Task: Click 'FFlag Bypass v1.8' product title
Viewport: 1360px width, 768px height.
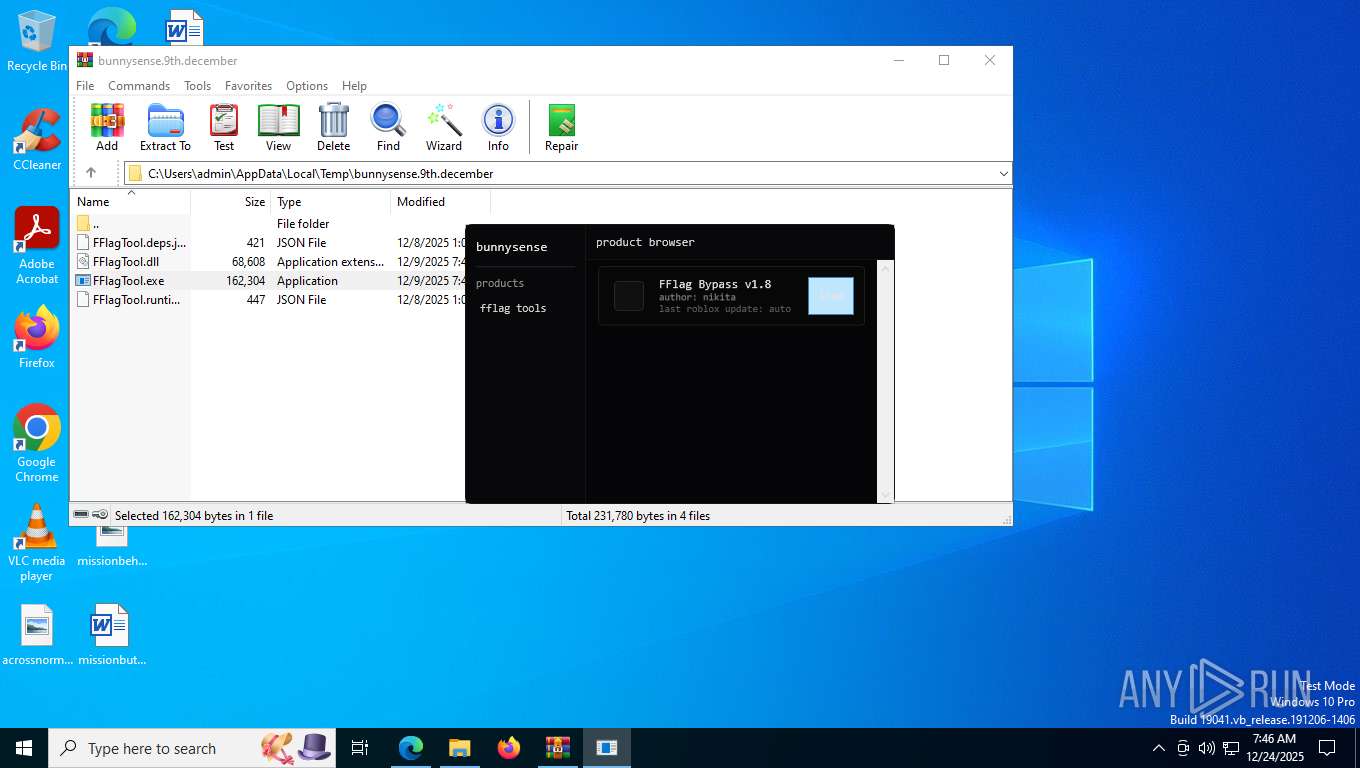Action: pos(715,284)
